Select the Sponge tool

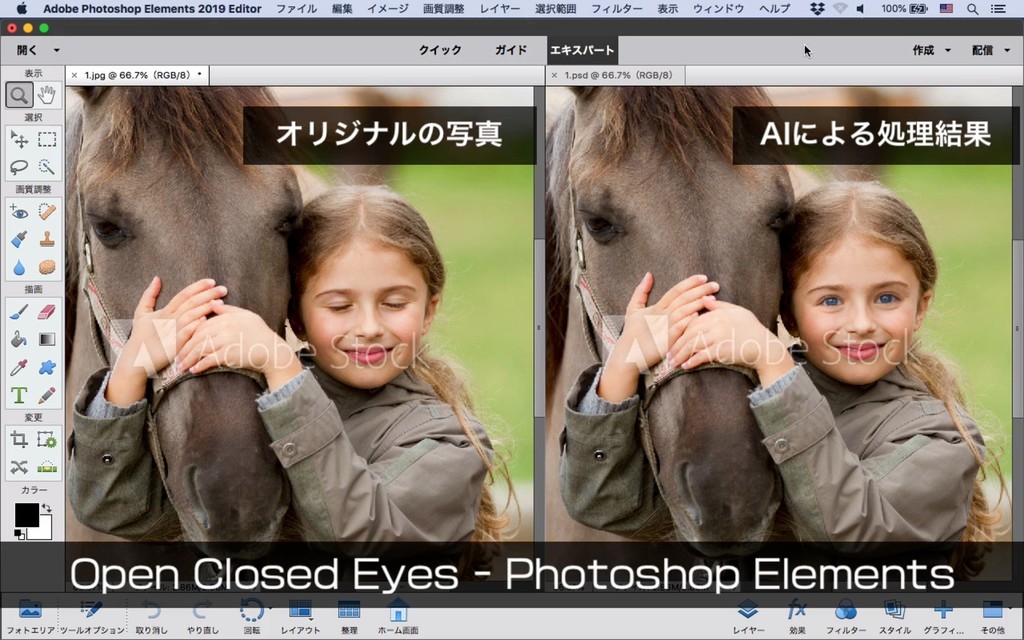tap(46, 268)
